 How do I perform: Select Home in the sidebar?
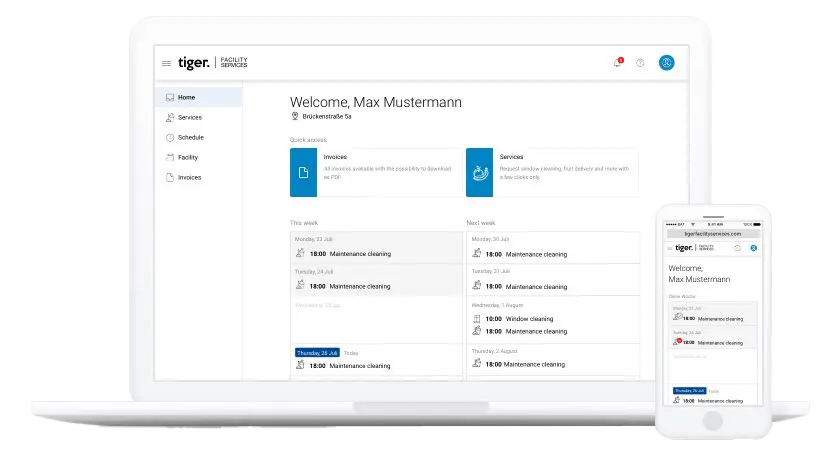coord(186,97)
